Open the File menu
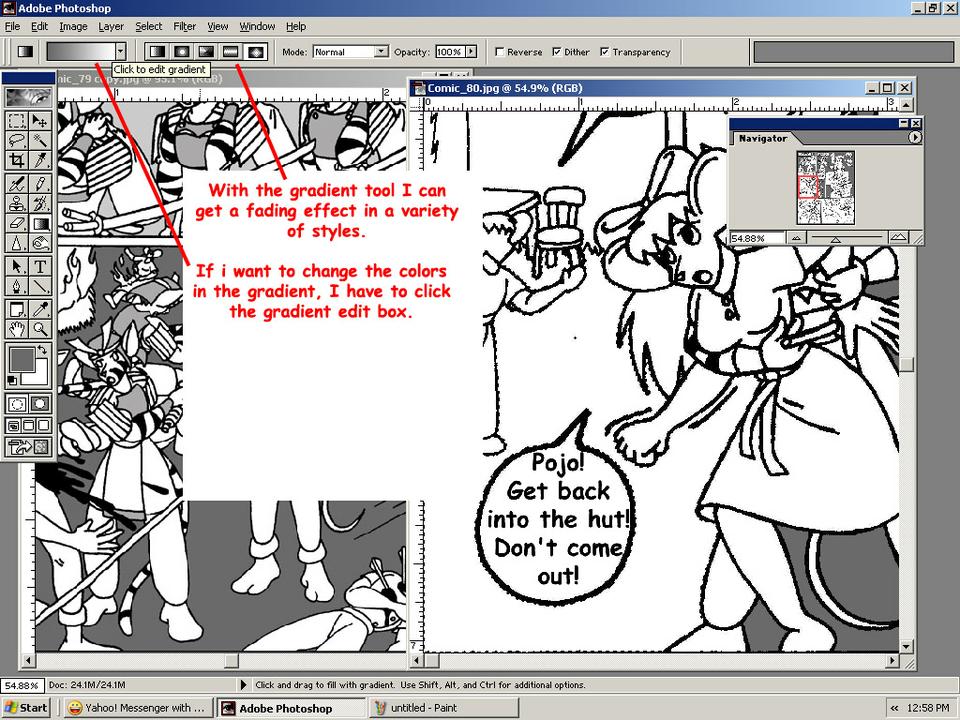 pyautogui.click(x=12, y=26)
